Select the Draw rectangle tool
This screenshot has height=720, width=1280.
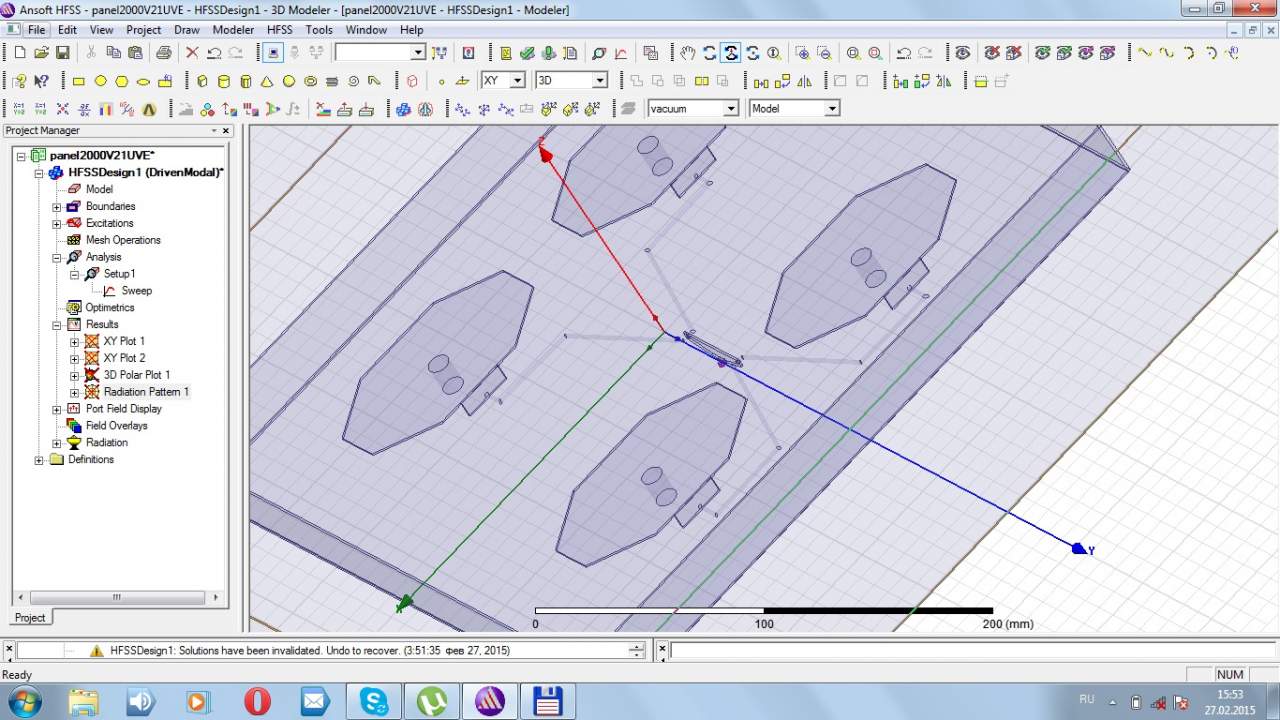[x=79, y=81]
